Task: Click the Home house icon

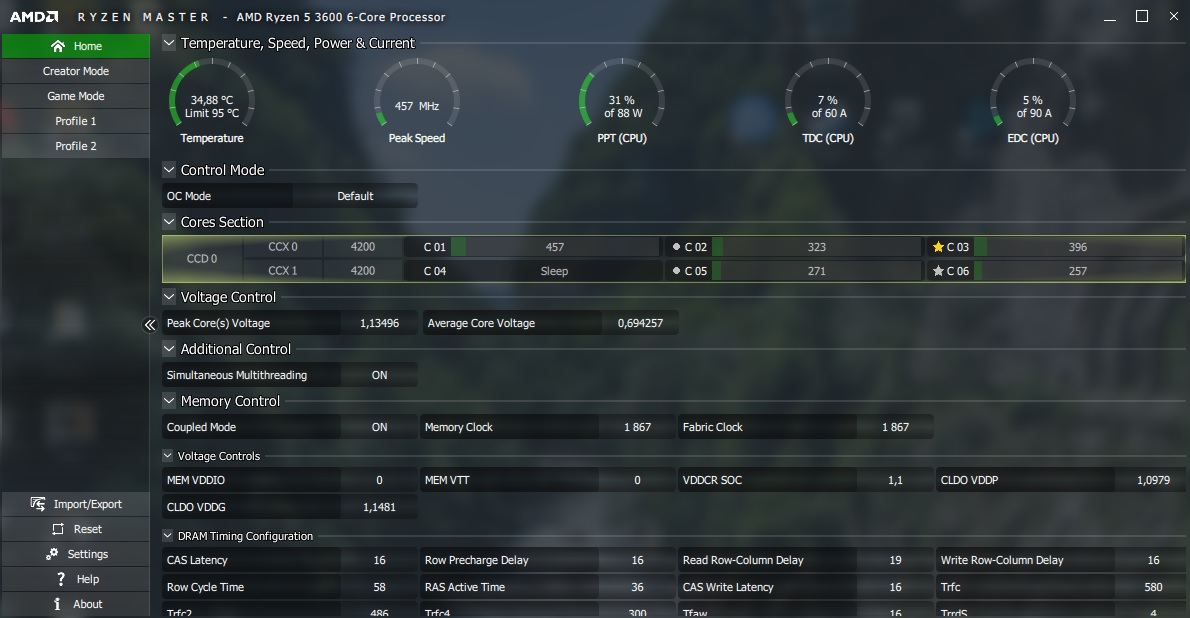Action: click(x=58, y=46)
